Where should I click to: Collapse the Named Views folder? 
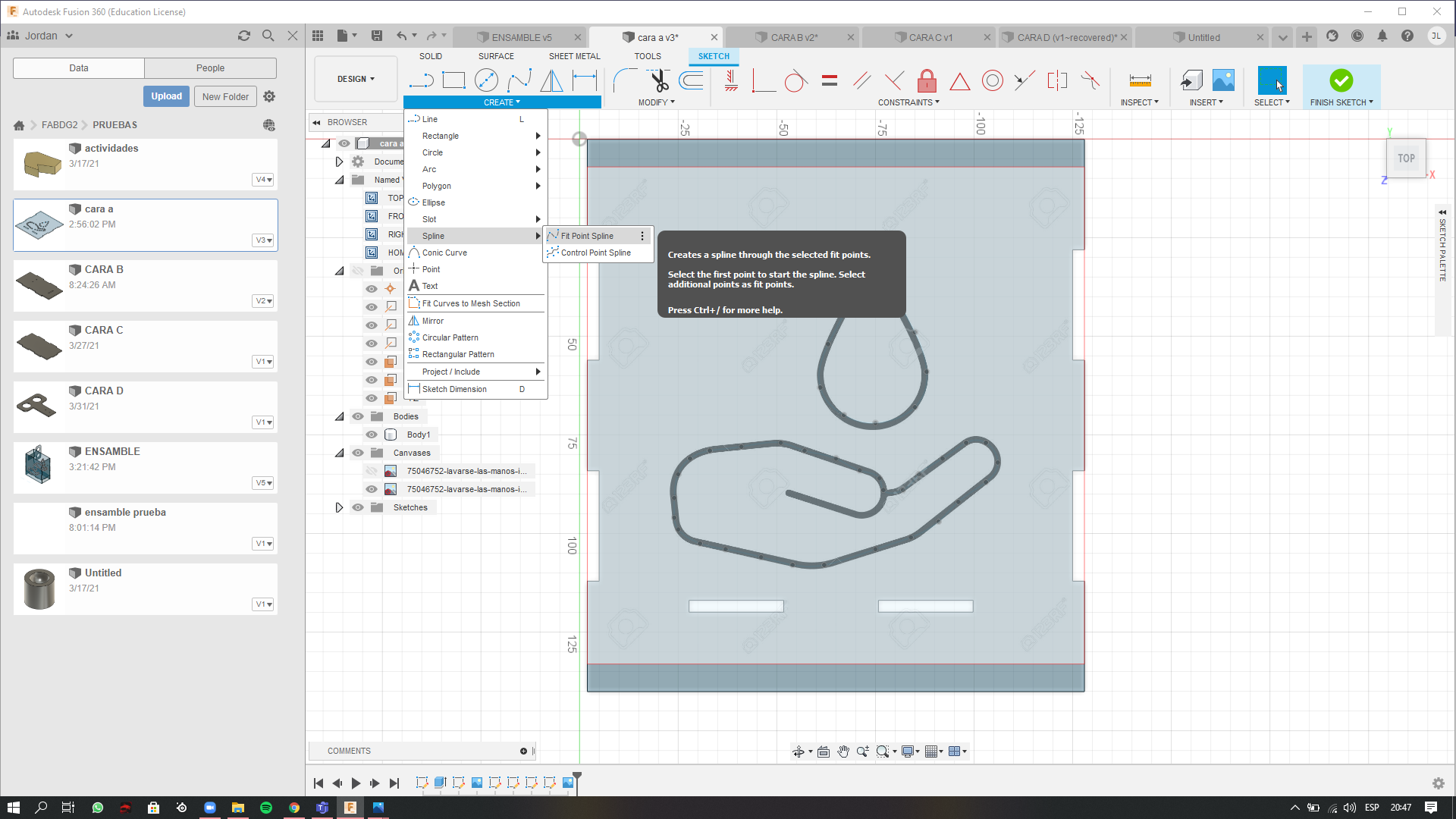[339, 180]
